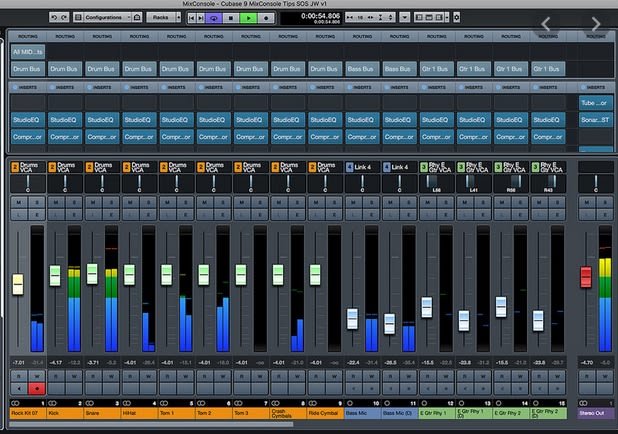This screenshot has width=618, height=434.
Task: Select the Stereo Out channel name
Action: [596, 413]
